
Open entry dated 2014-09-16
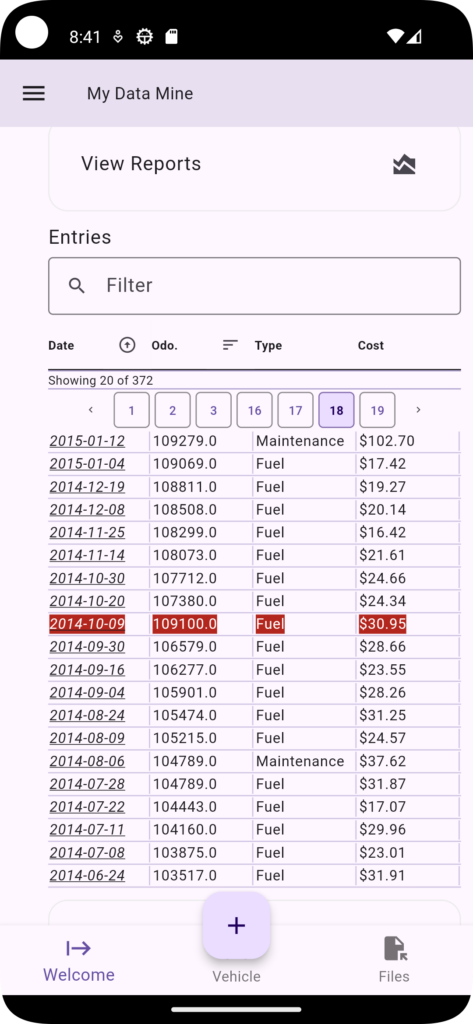click(87, 669)
